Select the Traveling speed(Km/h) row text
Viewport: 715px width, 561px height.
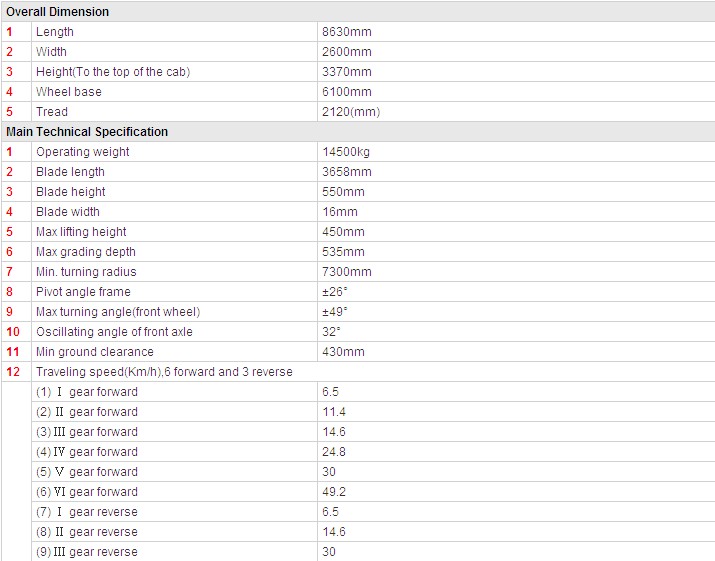(164, 372)
